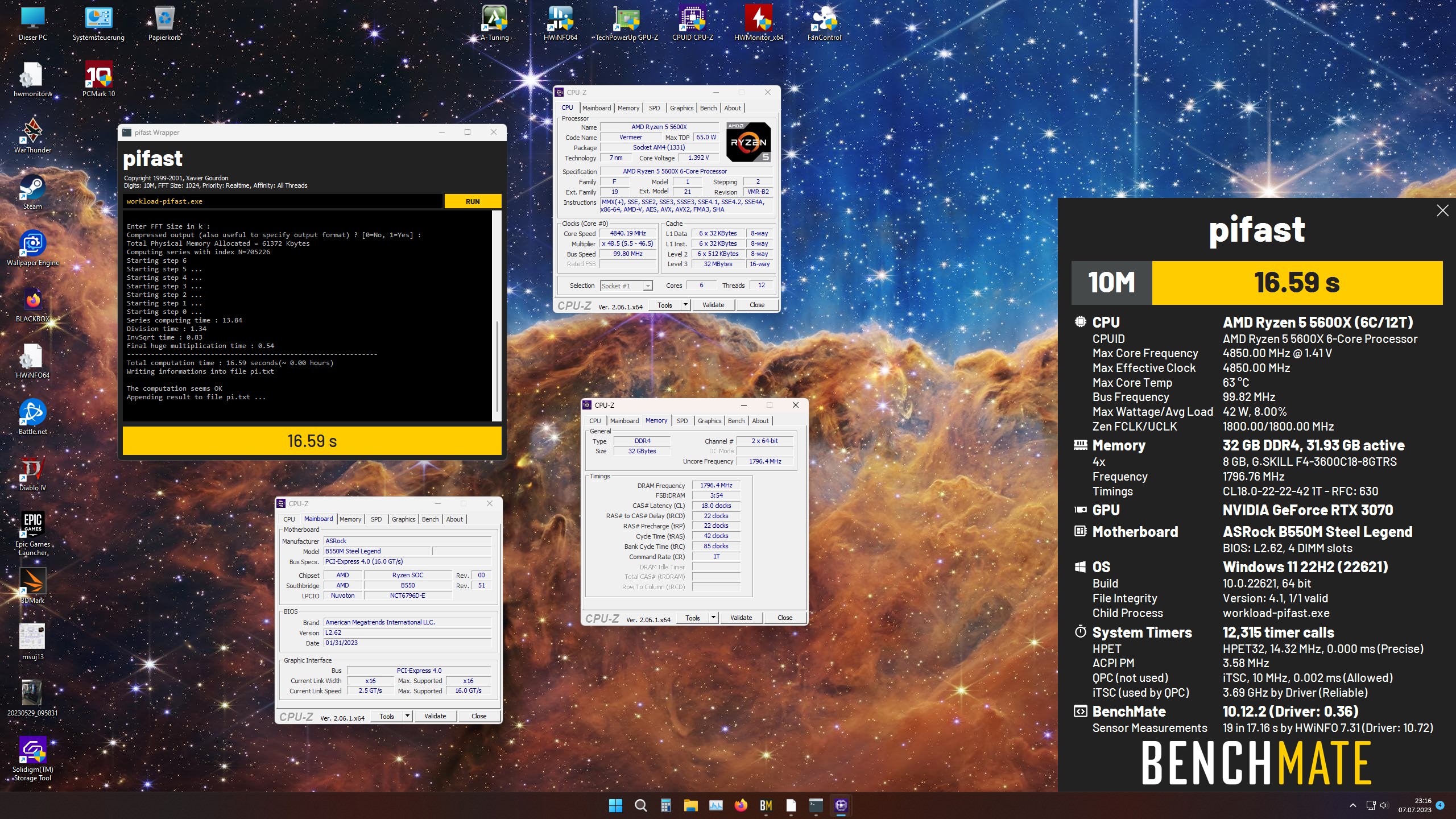Launch A-Tuning desktop shortcut
Screen dimensions: 1456x819
point(494,23)
